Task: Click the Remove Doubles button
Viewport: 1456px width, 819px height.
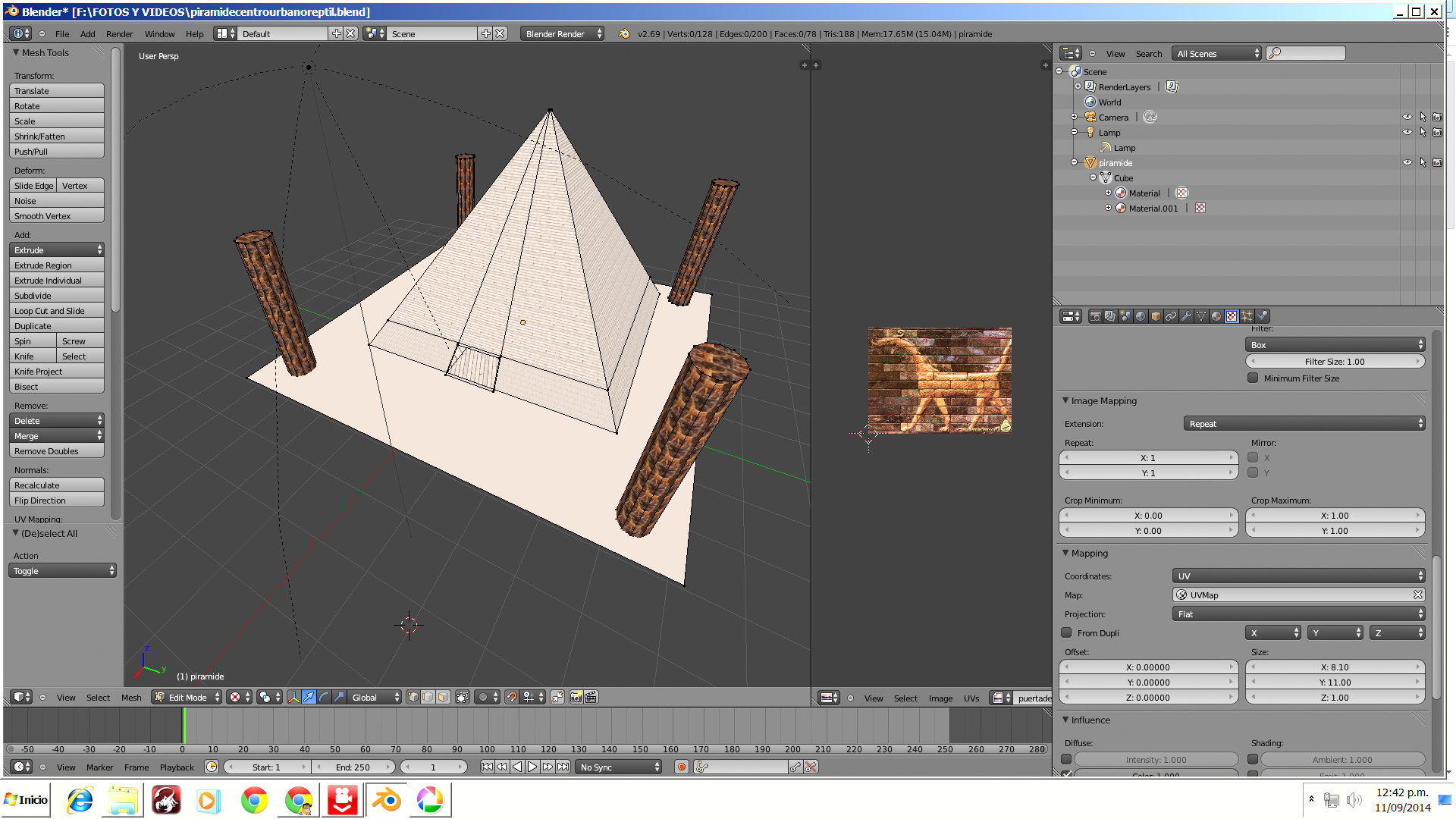Action: [x=56, y=451]
